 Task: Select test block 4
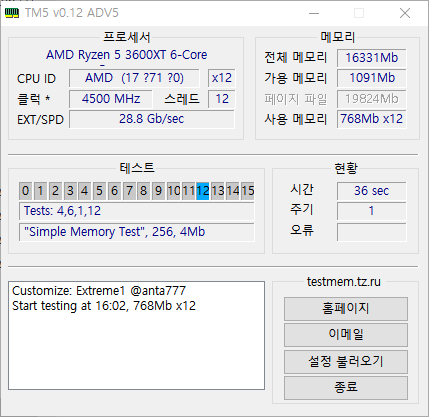pos(85,191)
